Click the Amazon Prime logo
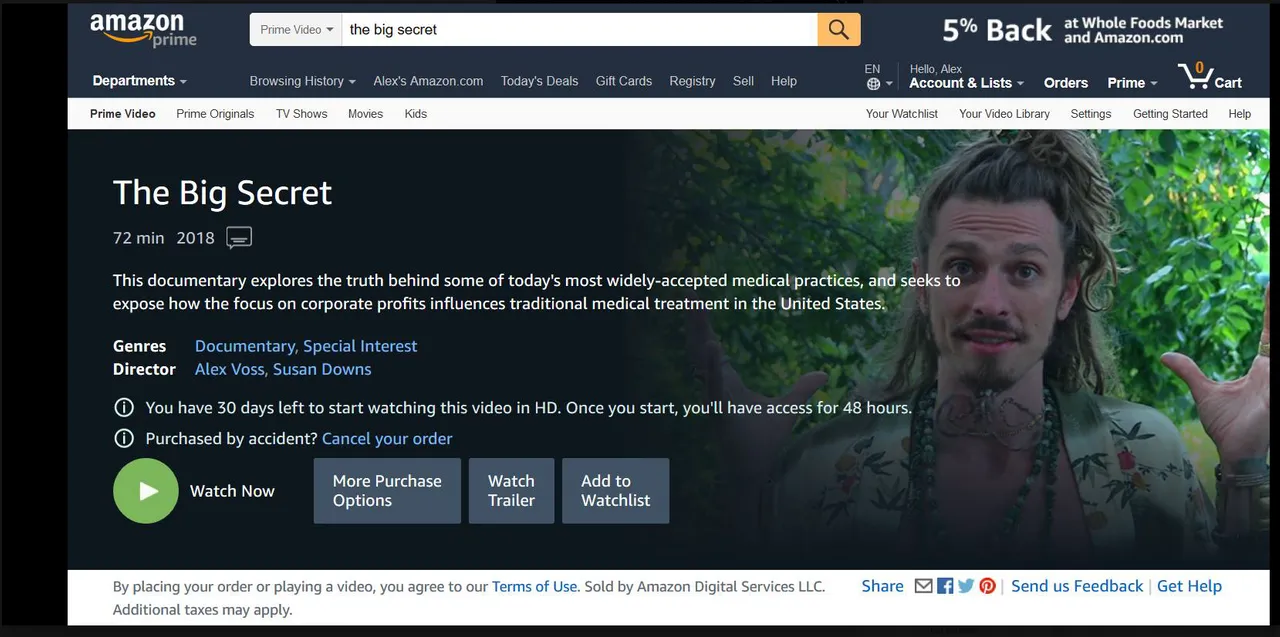Image resolution: width=1280 pixels, height=637 pixels. click(143, 29)
